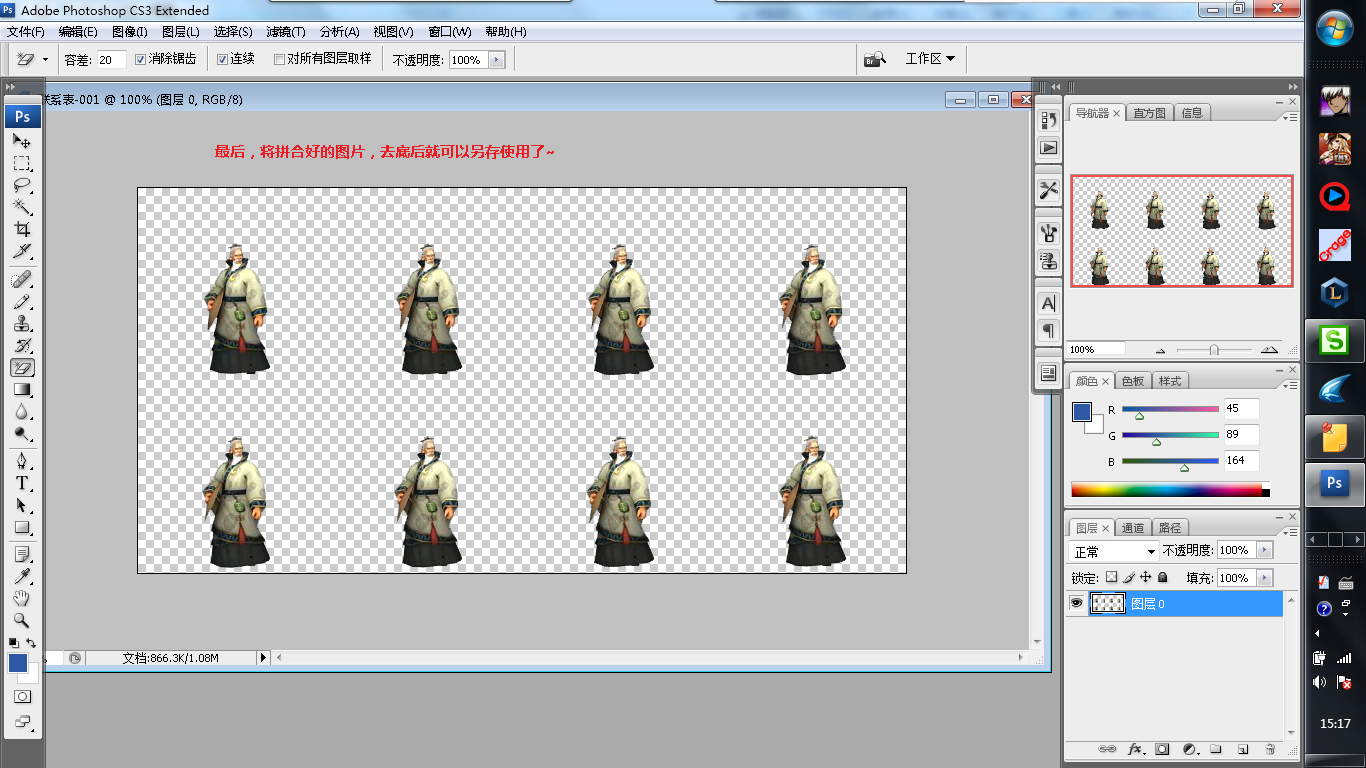
Task: Open the 正常 blend mode dropdown
Action: coord(1113,551)
